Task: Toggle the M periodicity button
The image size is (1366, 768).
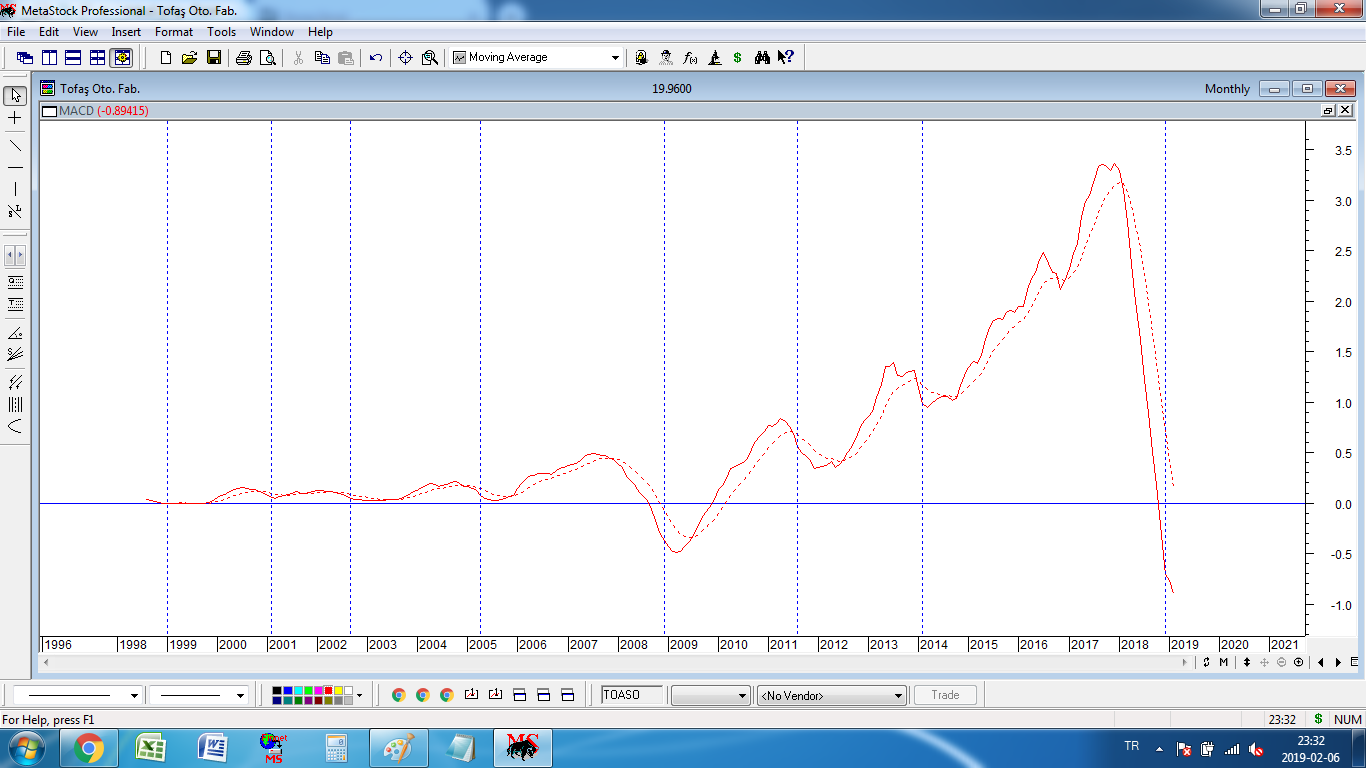Action: (x=1223, y=662)
